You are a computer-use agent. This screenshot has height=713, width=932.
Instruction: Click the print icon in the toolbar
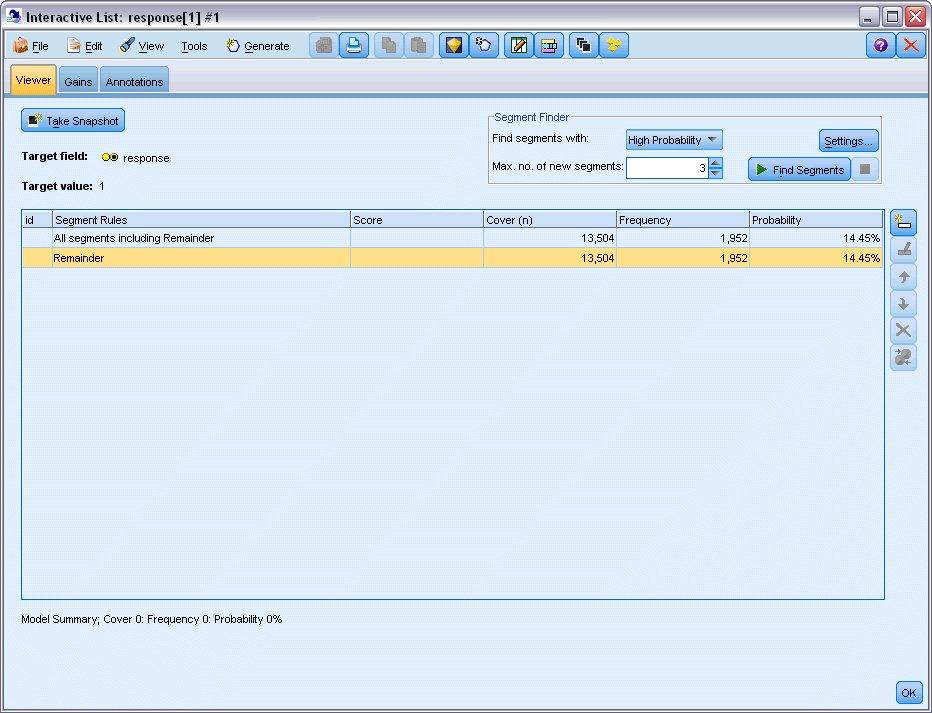point(354,45)
